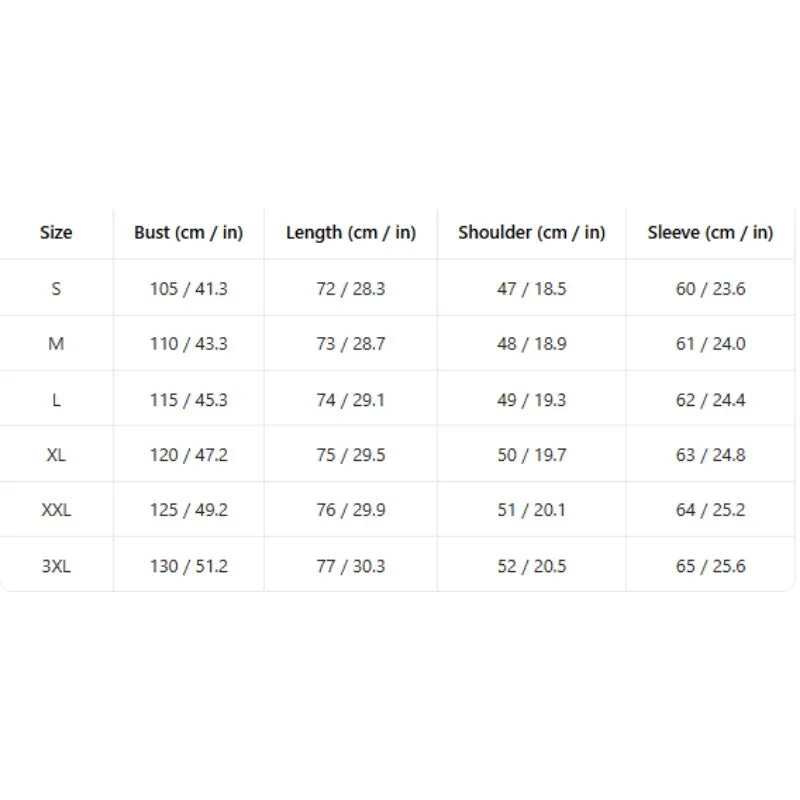This screenshot has width=800, height=800.
Task: Select length value 73 / 28.7
Action: (351, 344)
